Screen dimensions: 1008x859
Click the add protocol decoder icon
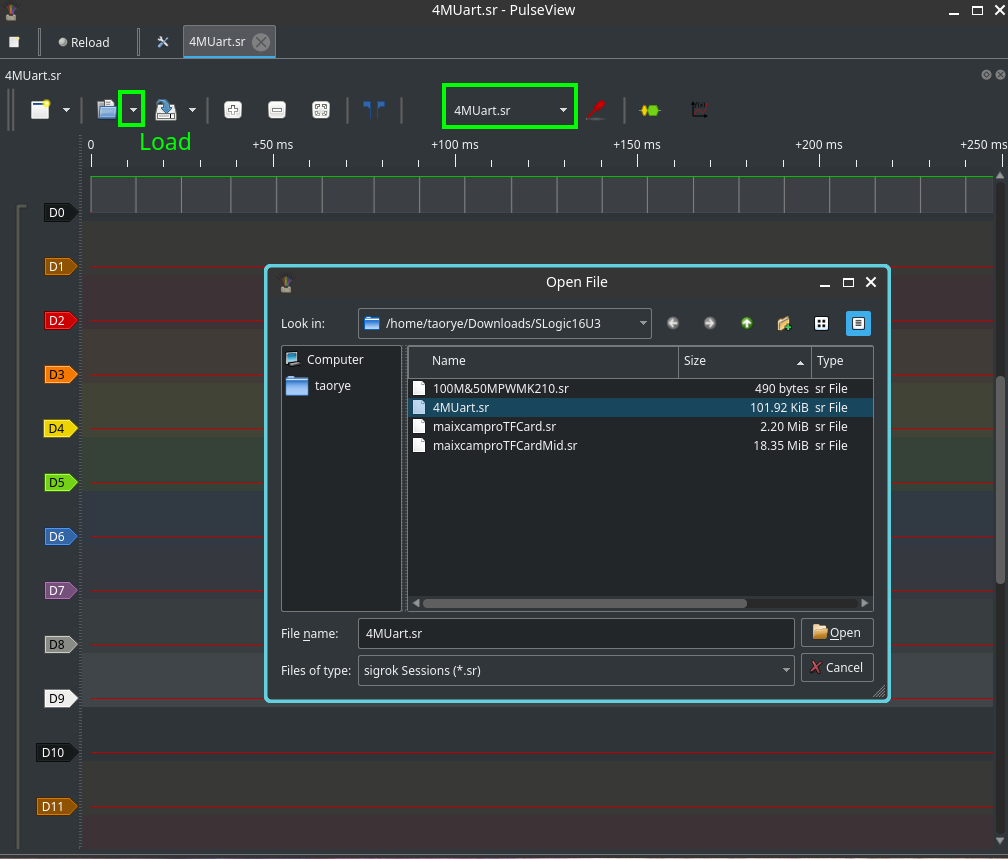(x=650, y=110)
